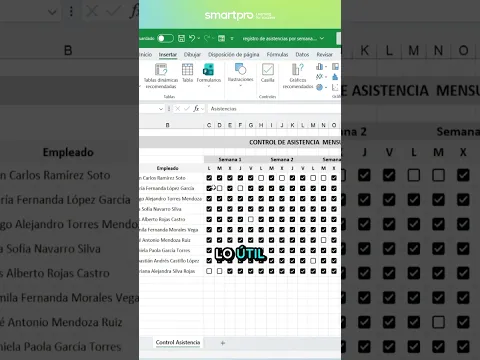Screen dimensions: 480x360
Task: Open the Undo history dropdown arrow
Action: tap(199, 39)
